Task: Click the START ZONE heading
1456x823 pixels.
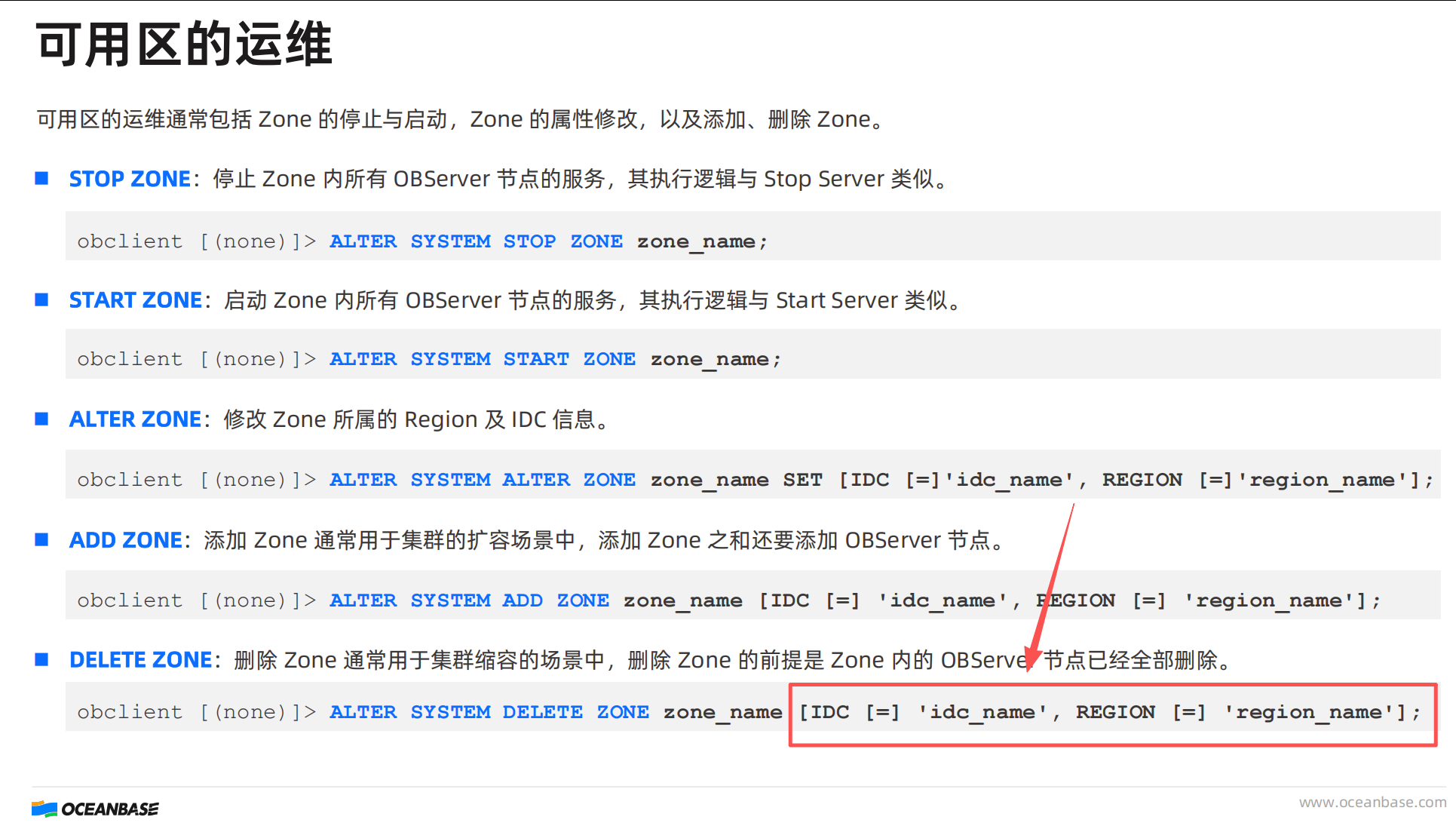Action: click(x=136, y=300)
